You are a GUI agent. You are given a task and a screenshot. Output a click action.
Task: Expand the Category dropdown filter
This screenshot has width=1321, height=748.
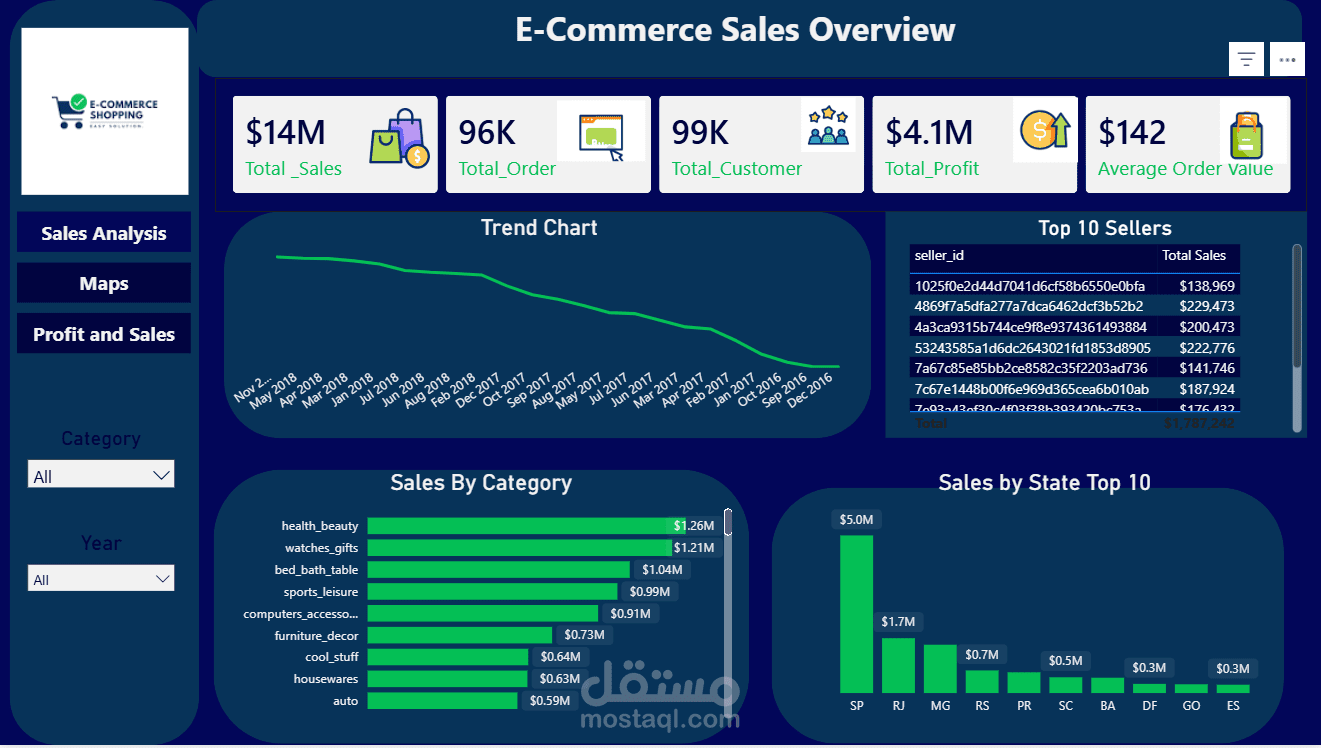(x=101, y=475)
